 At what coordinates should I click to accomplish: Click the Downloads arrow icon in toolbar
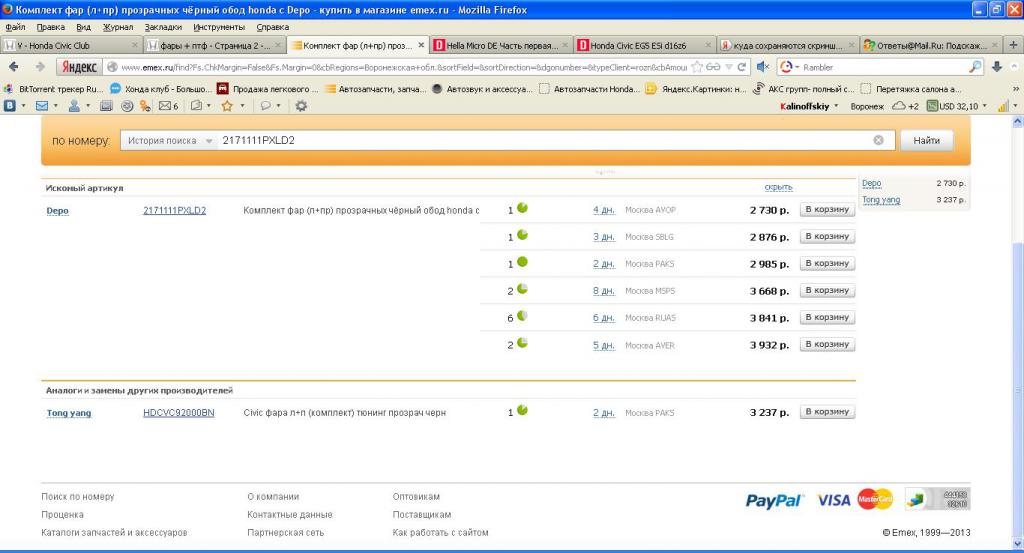tap(997, 67)
